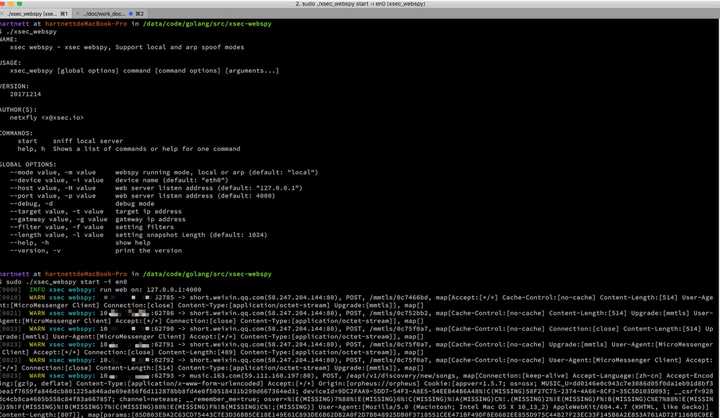Click the 'VERSION:' heading

click(14, 86)
